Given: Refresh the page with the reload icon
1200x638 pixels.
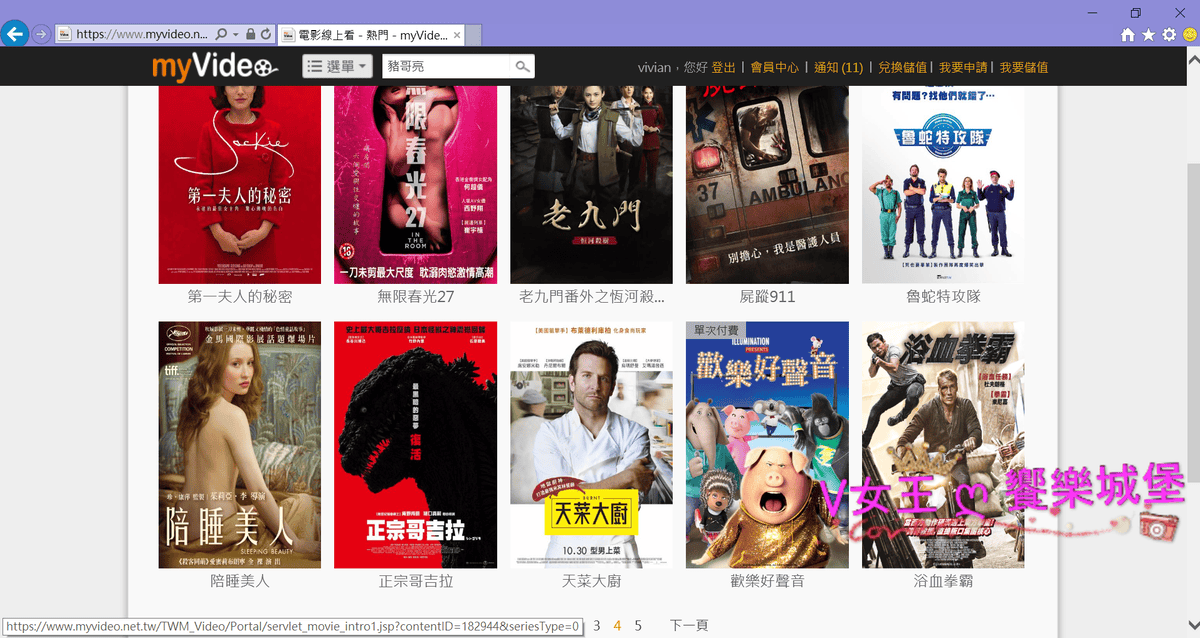Looking at the screenshot, I should pyautogui.click(x=266, y=34).
